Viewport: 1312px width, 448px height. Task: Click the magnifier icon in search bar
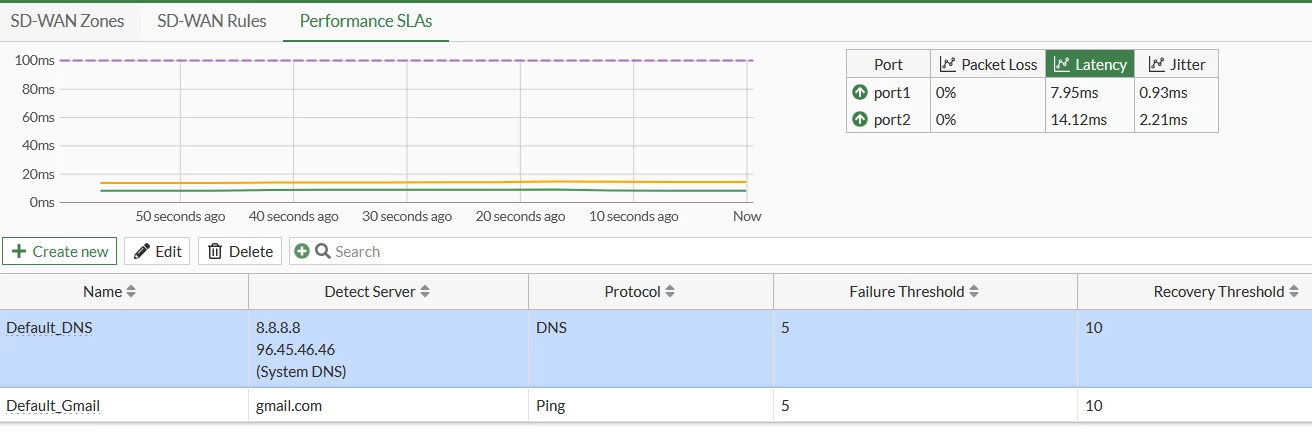[x=323, y=251]
